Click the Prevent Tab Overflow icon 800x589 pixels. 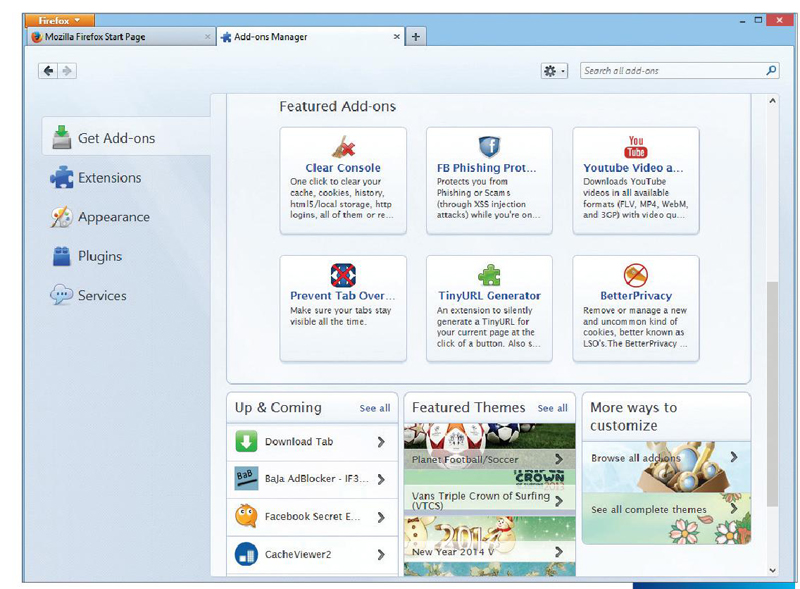coord(343,276)
